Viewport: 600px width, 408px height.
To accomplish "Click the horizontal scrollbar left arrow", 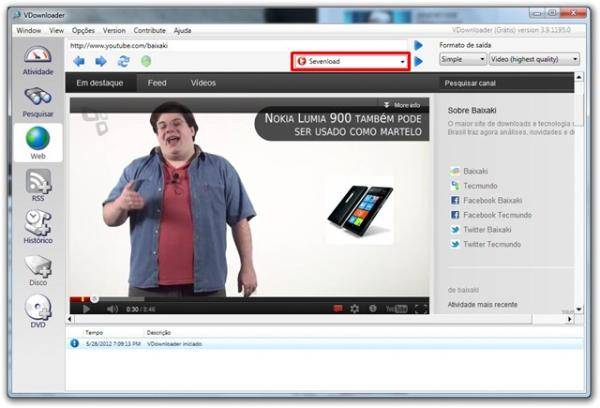I will click(70, 319).
